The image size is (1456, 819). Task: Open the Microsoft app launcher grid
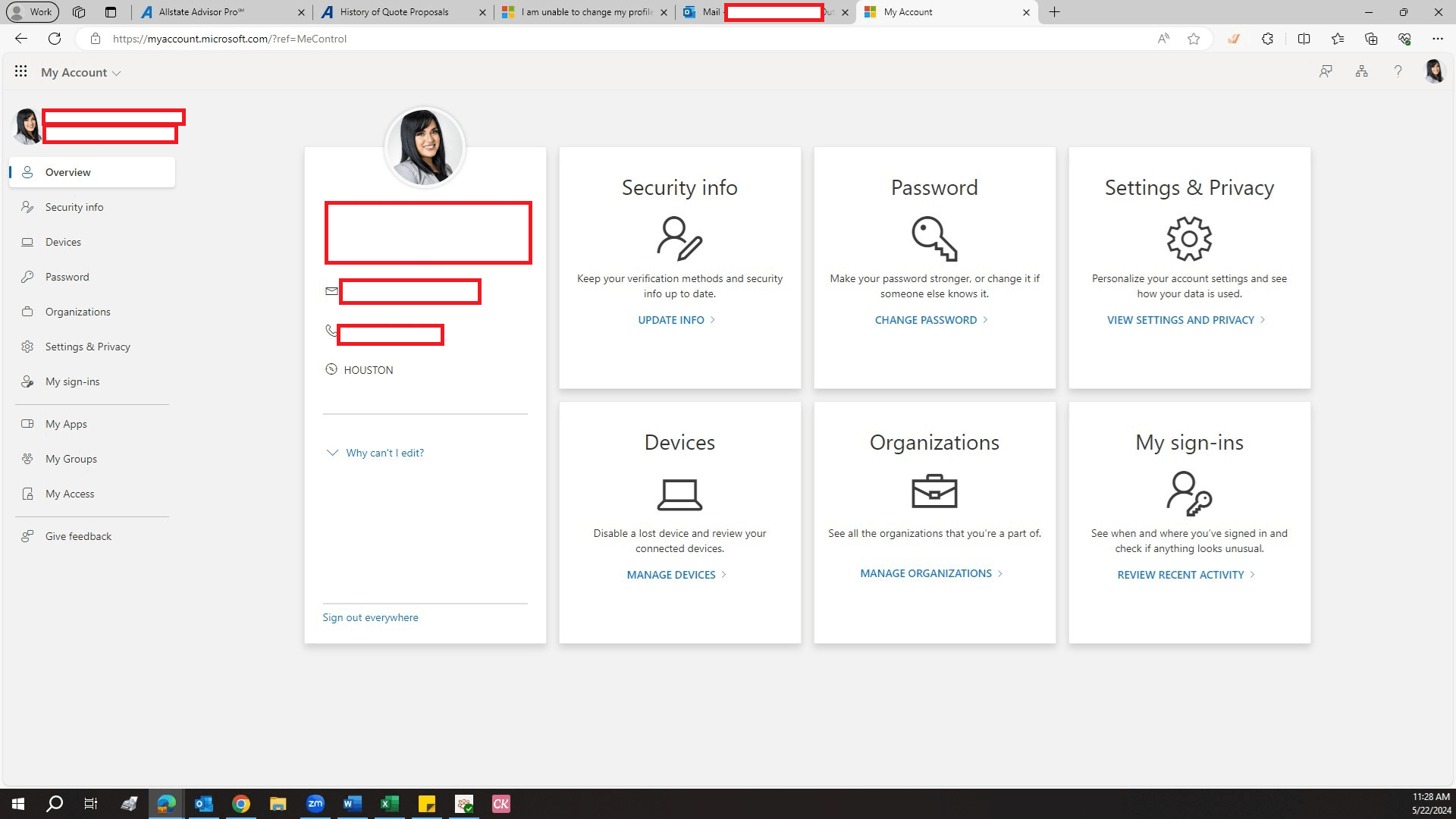[x=21, y=71]
